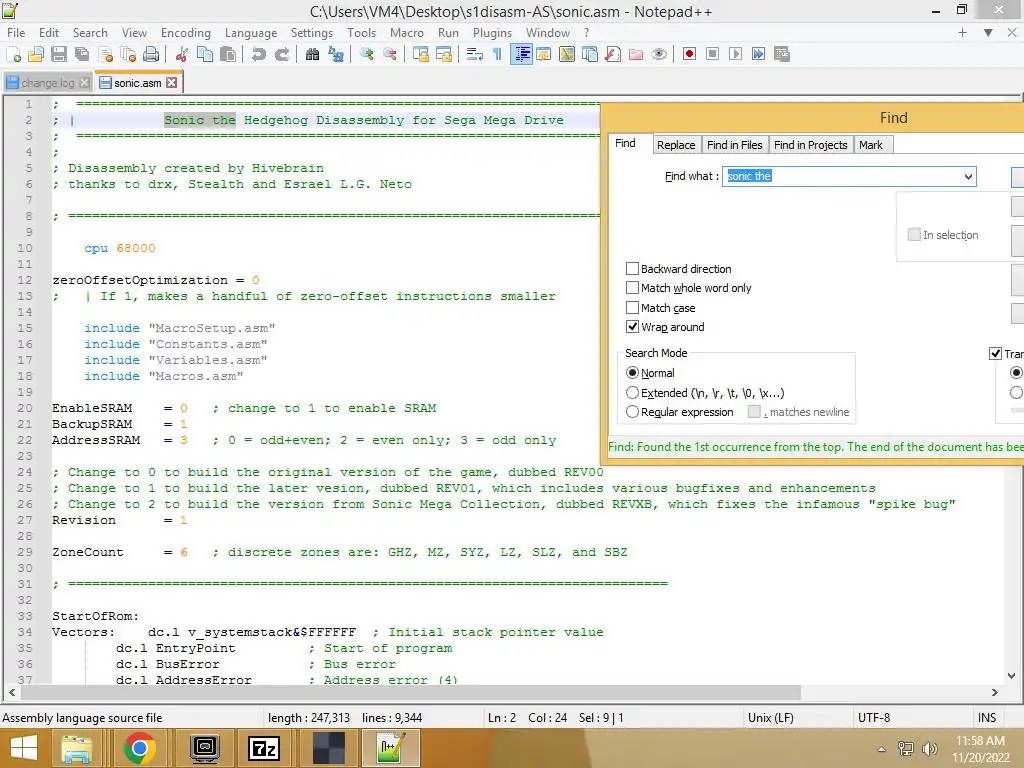Screen dimensions: 1024x768
Task: Open the Encoding menu
Action: point(185,33)
